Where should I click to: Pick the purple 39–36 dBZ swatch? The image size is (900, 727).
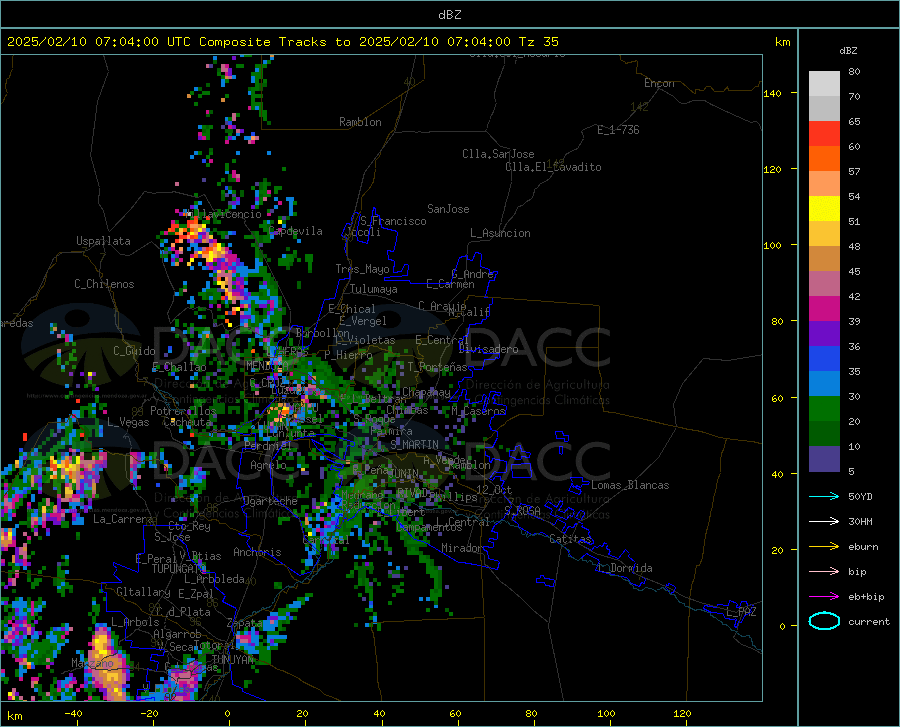pyautogui.click(x=824, y=333)
